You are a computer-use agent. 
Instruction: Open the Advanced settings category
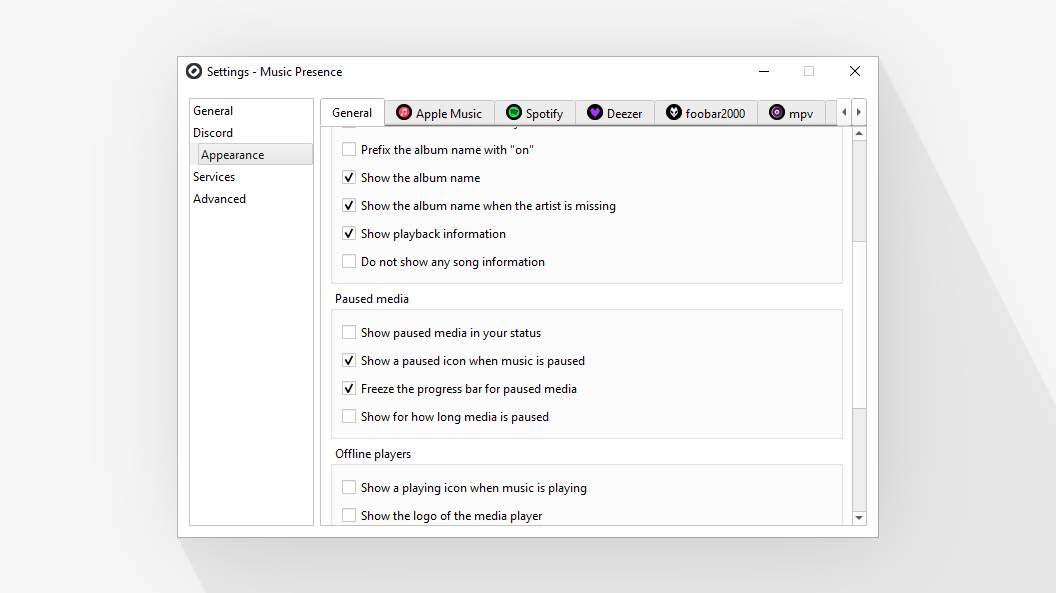(x=219, y=199)
